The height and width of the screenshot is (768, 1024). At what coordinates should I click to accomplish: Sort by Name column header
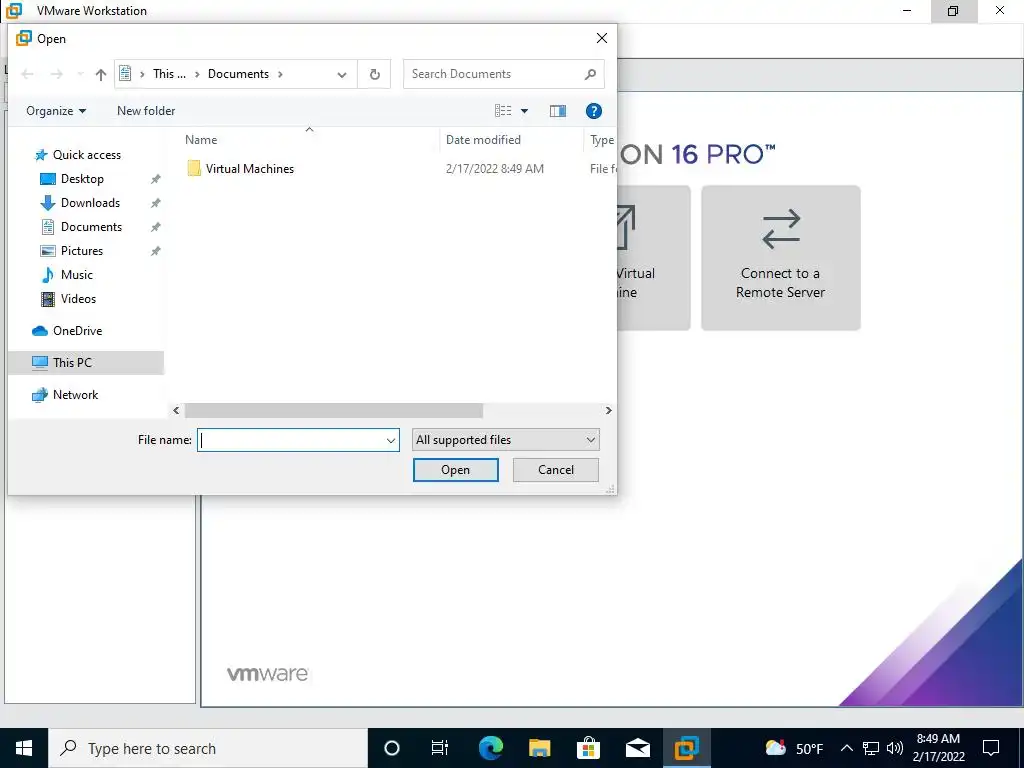tap(201, 140)
